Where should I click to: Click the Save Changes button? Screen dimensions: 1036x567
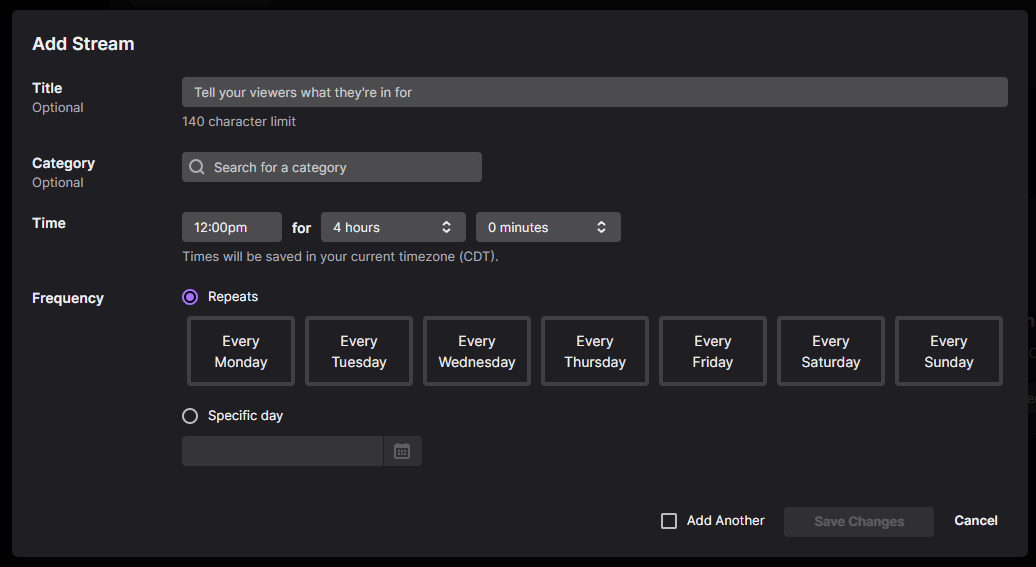(x=859, y=521)
